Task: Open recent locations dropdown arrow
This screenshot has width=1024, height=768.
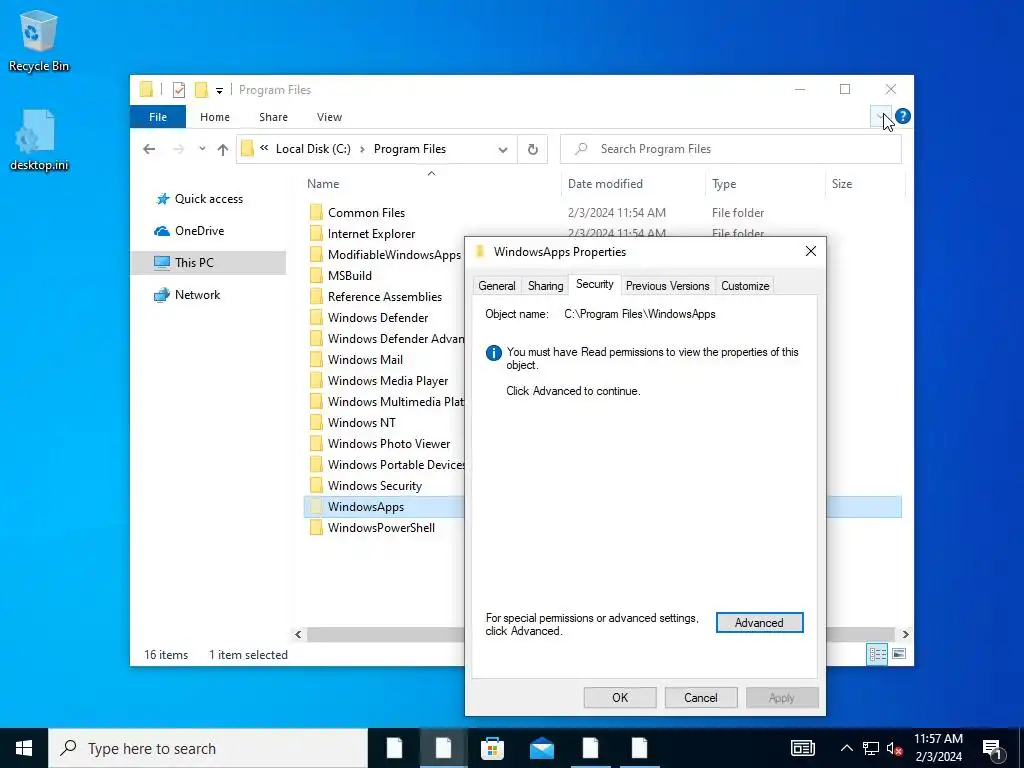Action: pyautogui.click(x=202, y=149)
